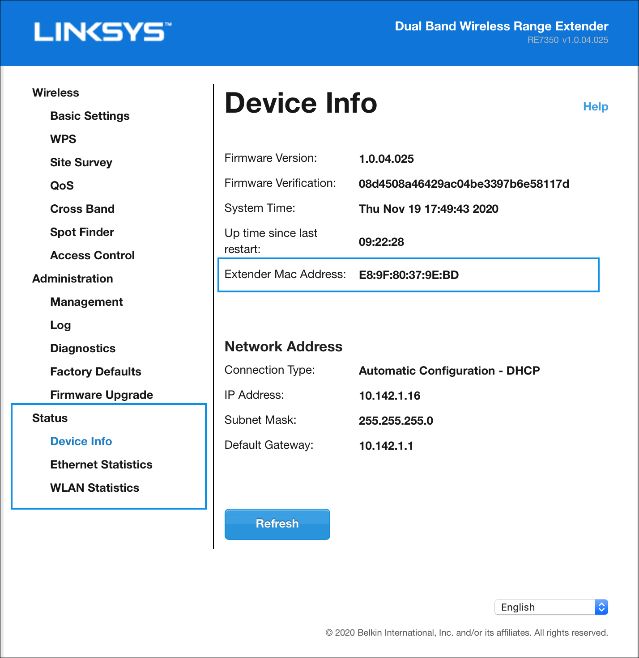Click the Device Info page heading

(x=301, y=103)
